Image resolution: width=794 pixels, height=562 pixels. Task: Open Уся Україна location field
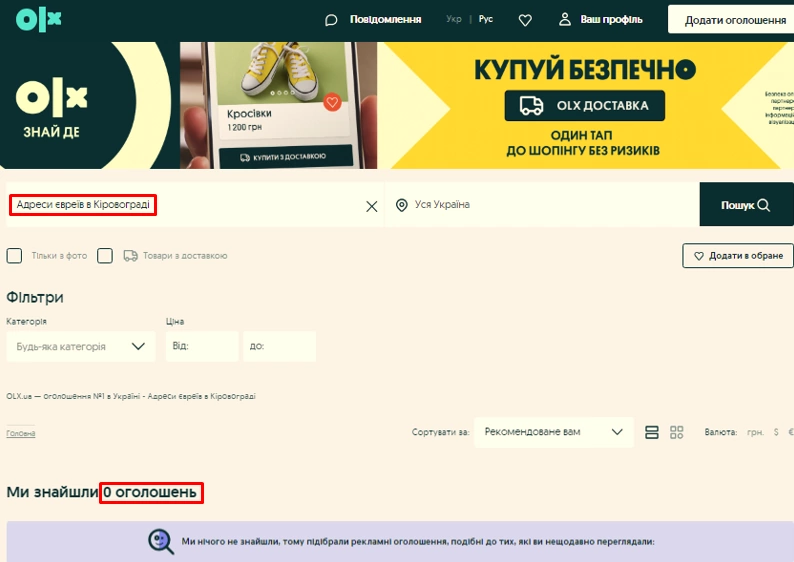tap(542, 205)
